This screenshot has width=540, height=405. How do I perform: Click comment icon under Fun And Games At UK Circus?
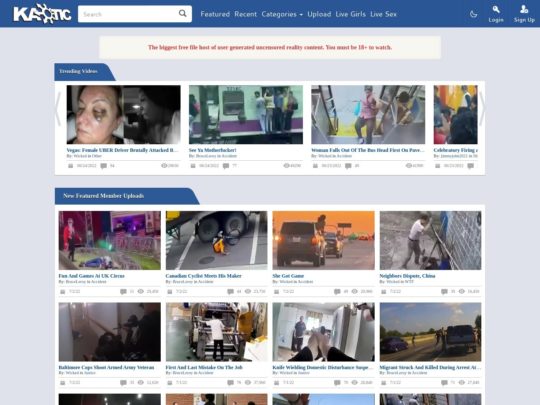pyautogui.click(x=123, y=292)
